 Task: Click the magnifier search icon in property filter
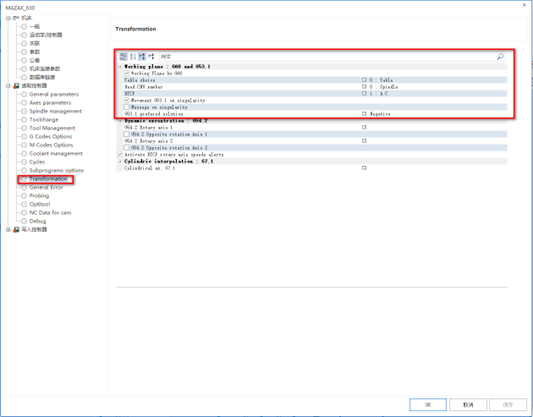500,56
